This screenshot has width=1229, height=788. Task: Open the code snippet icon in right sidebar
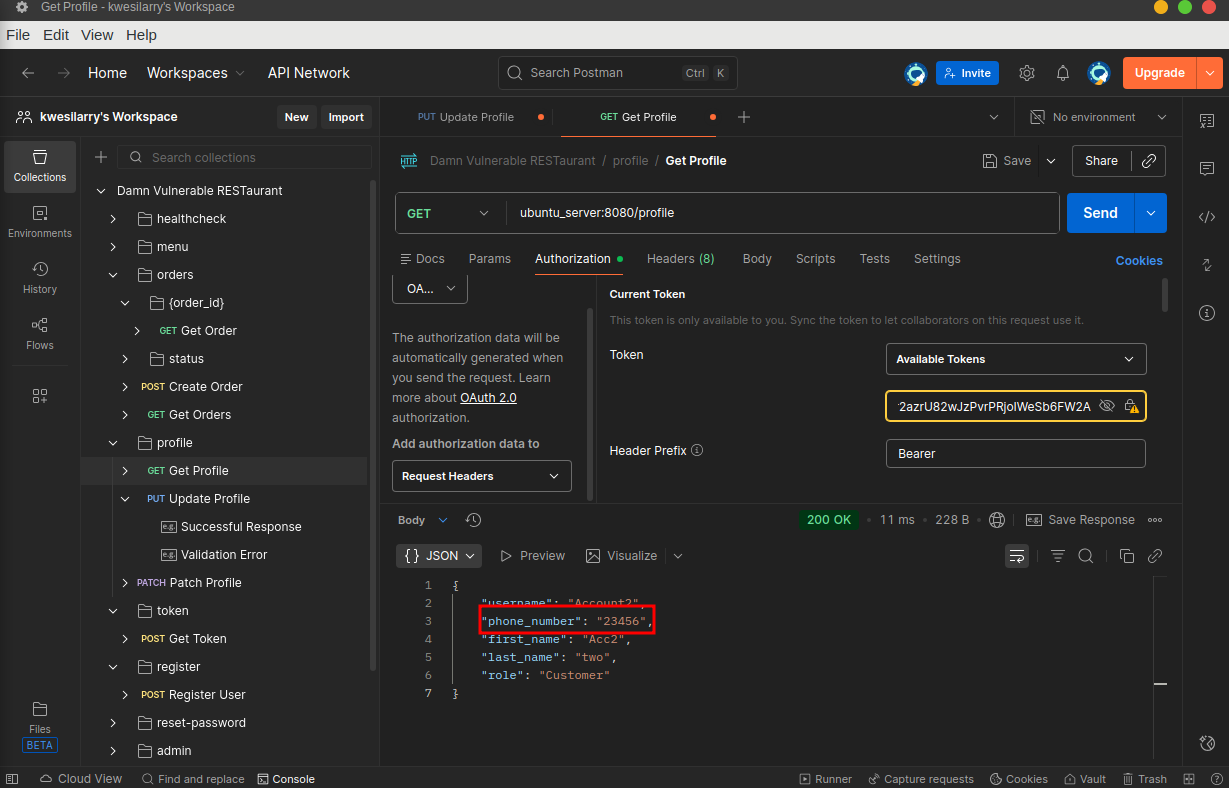pos(1207,217)
